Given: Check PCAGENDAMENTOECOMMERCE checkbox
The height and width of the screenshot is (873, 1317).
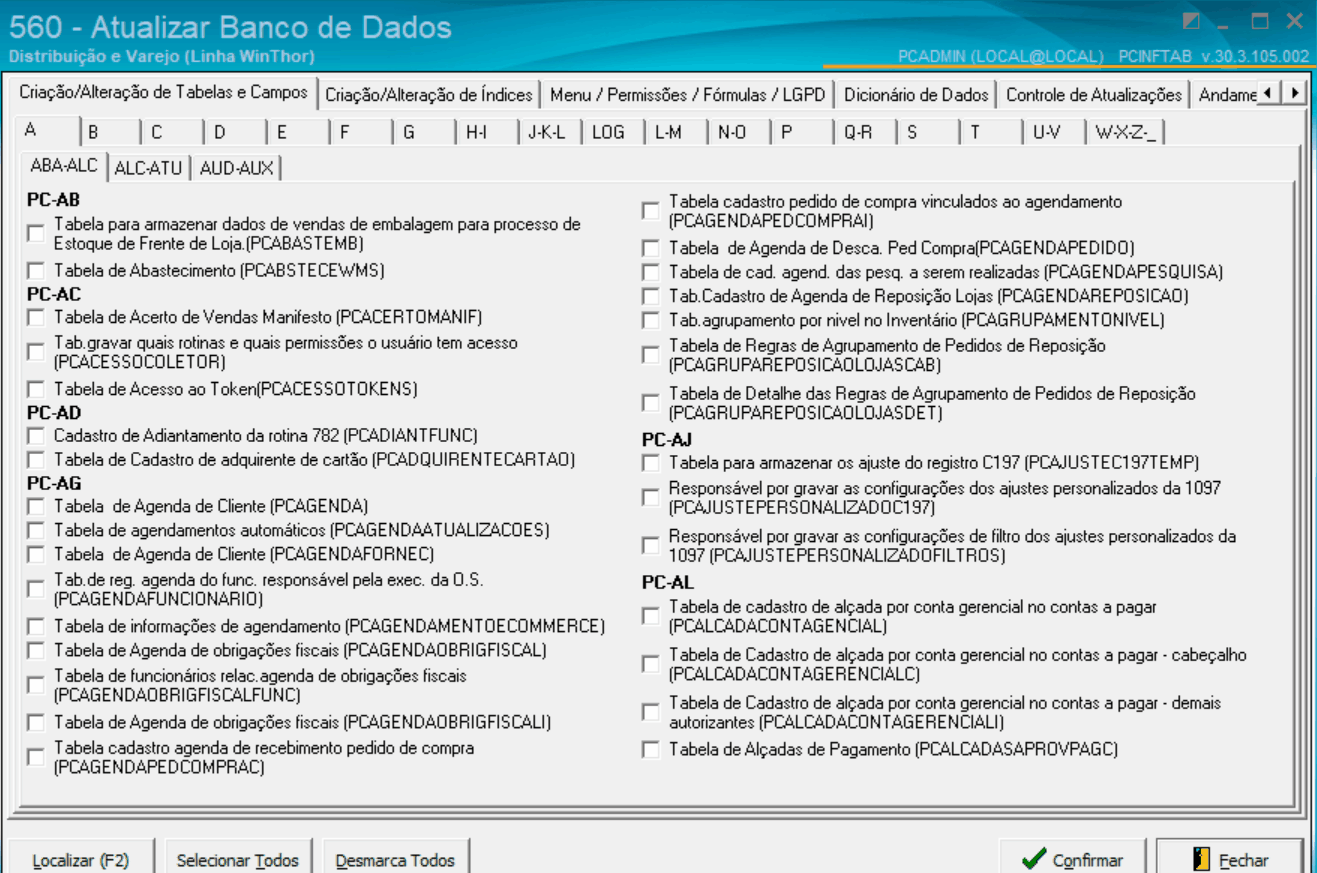Looking at the screenshot, I should tap(36, 626).
